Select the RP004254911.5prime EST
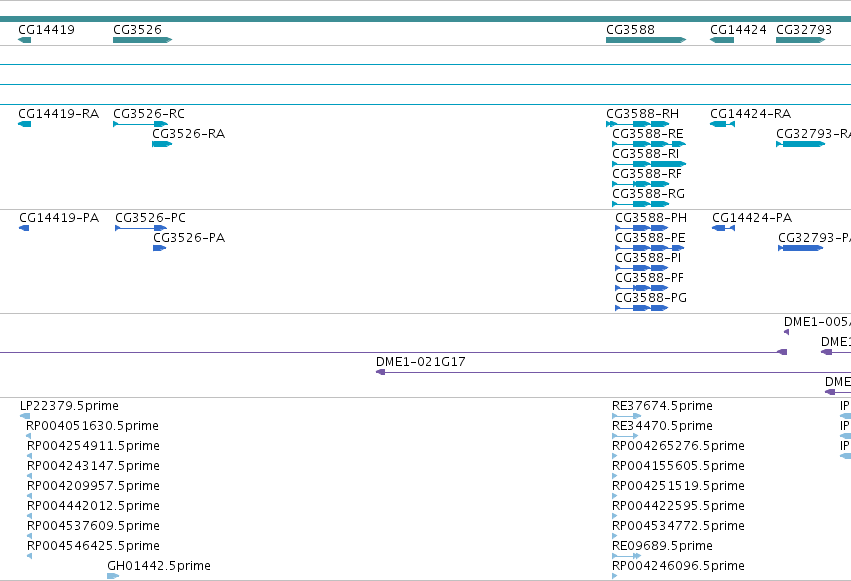 [93, 446]
